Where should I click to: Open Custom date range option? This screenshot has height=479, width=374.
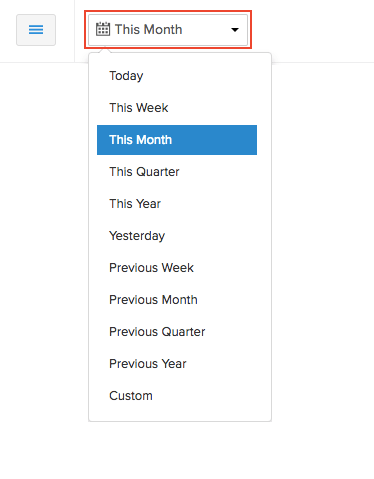[x=177, y=396]
